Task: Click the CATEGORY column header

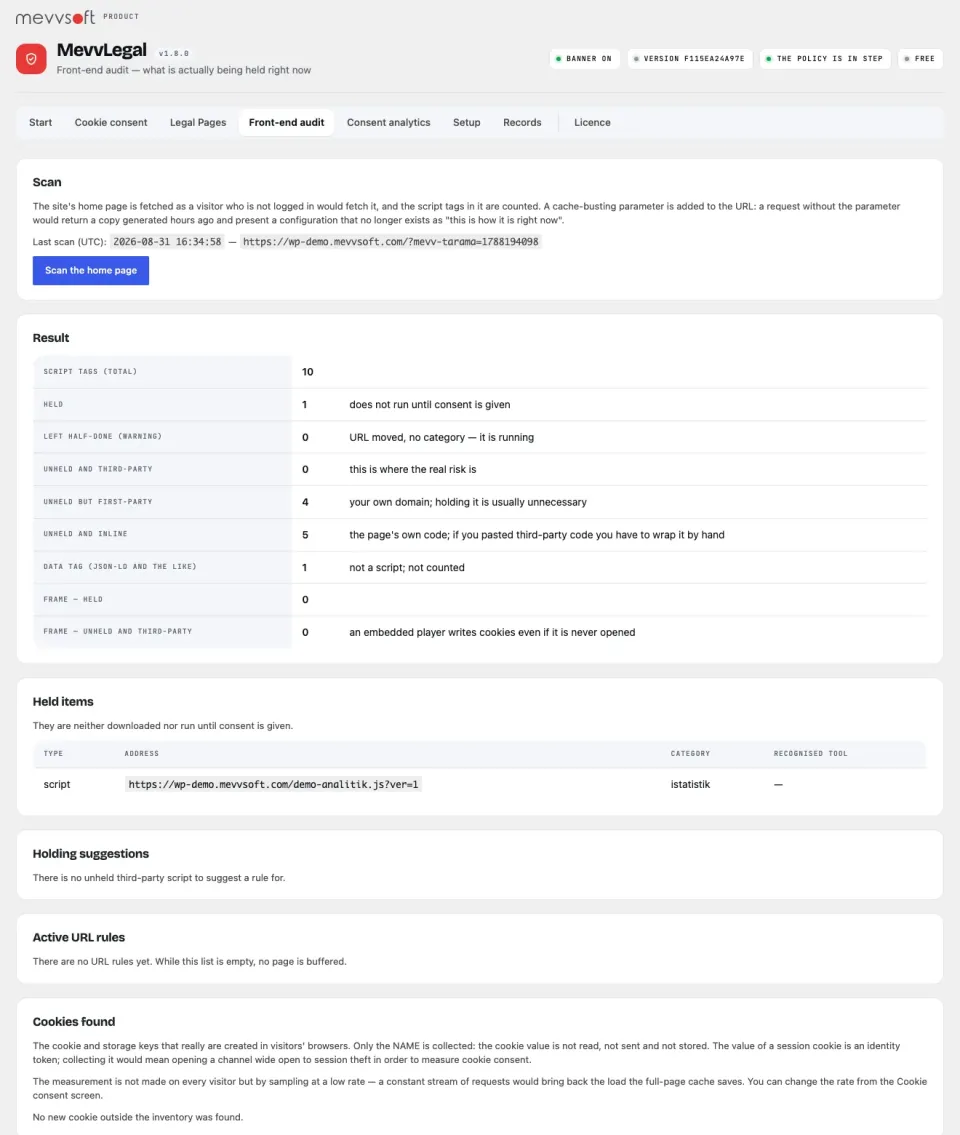Action: [x=690, y=754]
